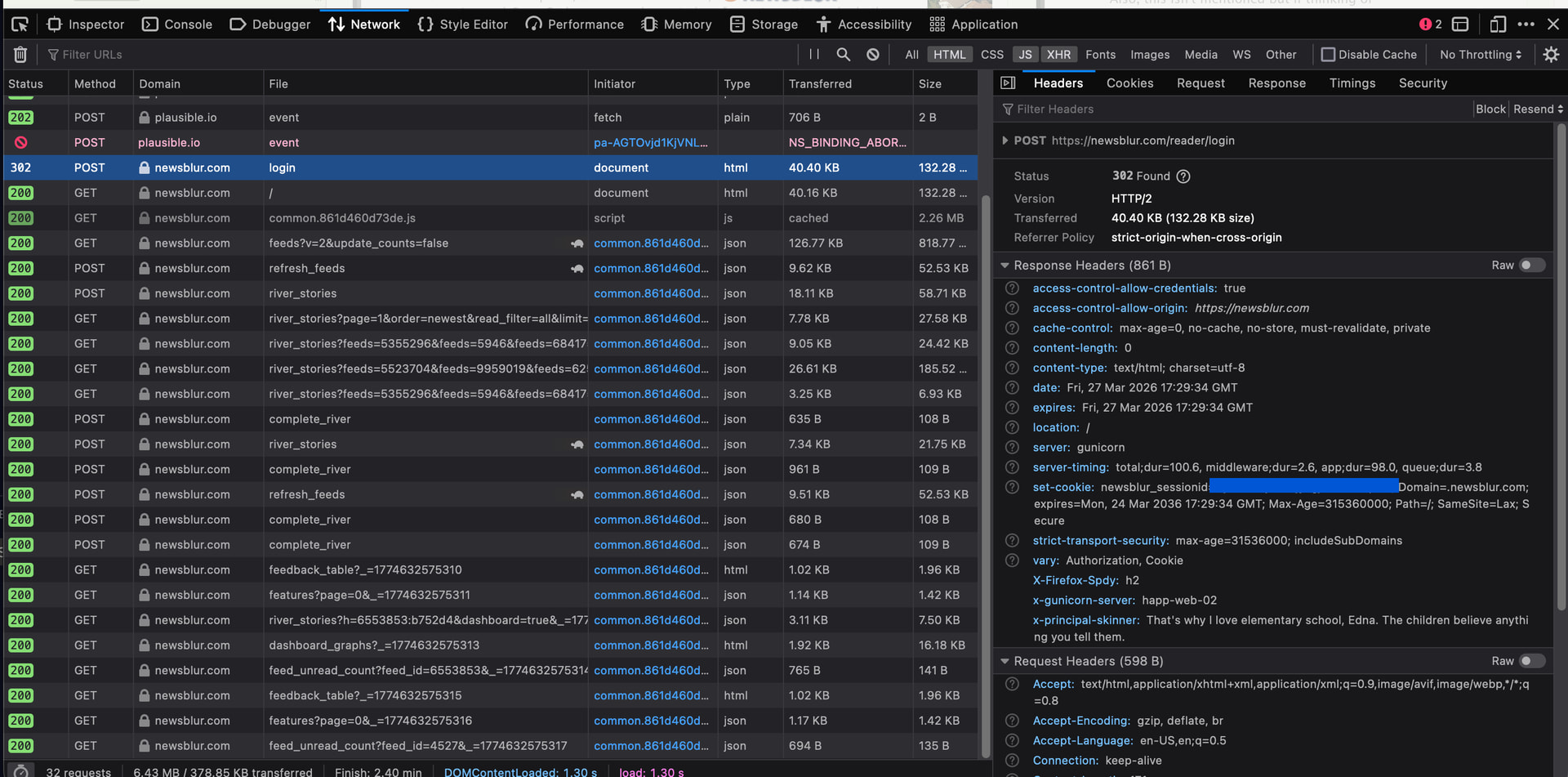This screenshot has height=777, width=1568.
Task: Collapse the request details pane
Action: pyautogui.click(x=1008, y=83)
